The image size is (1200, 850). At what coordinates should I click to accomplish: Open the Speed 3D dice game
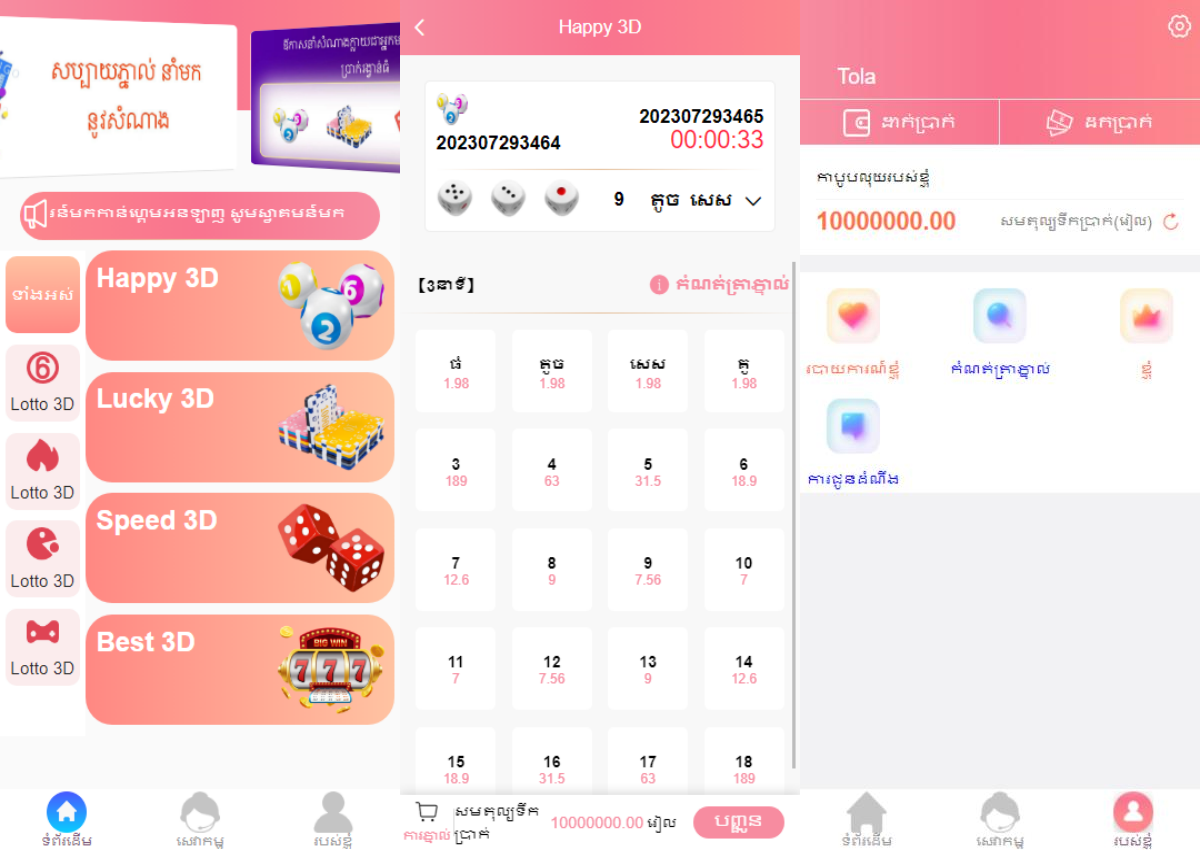pos(240,548)
